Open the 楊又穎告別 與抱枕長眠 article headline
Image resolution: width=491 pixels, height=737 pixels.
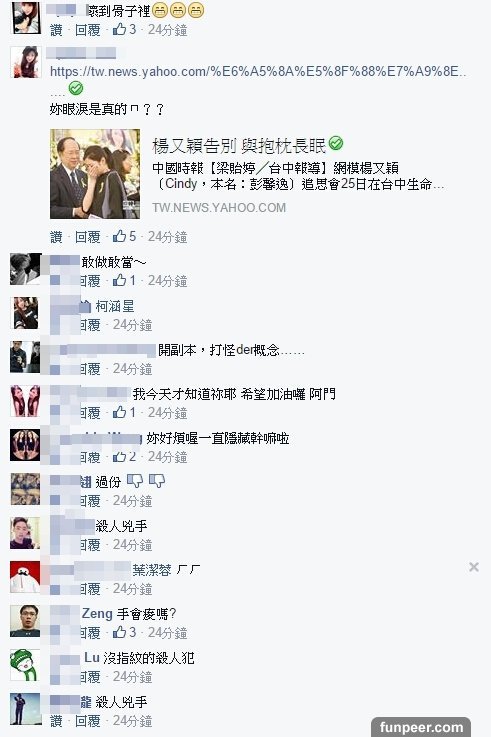point(239,146)
